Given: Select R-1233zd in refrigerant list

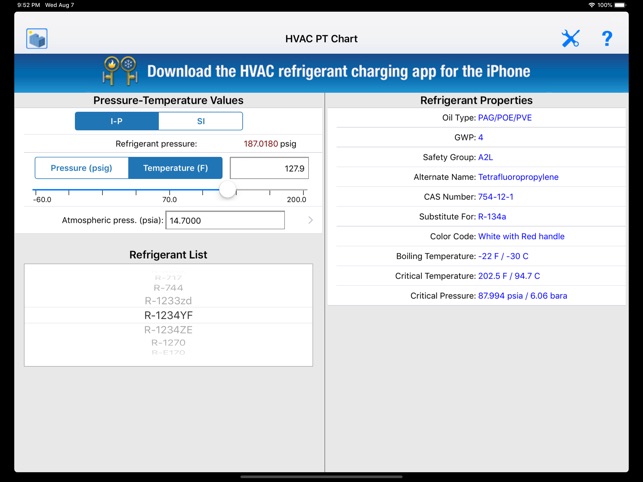Looking at the screenshot, I should click(168, 301).
